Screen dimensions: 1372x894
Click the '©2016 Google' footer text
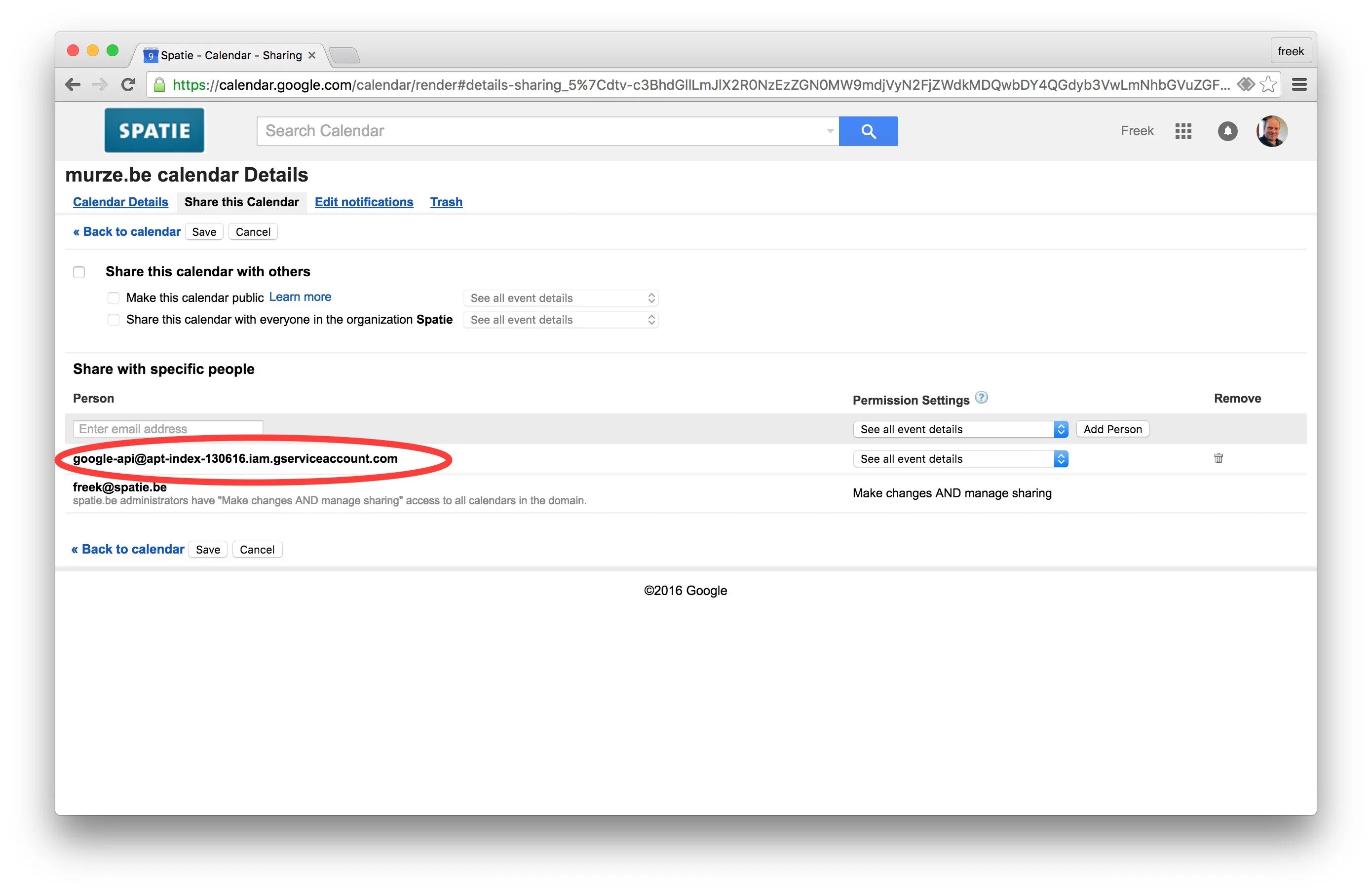pos(686,590)
